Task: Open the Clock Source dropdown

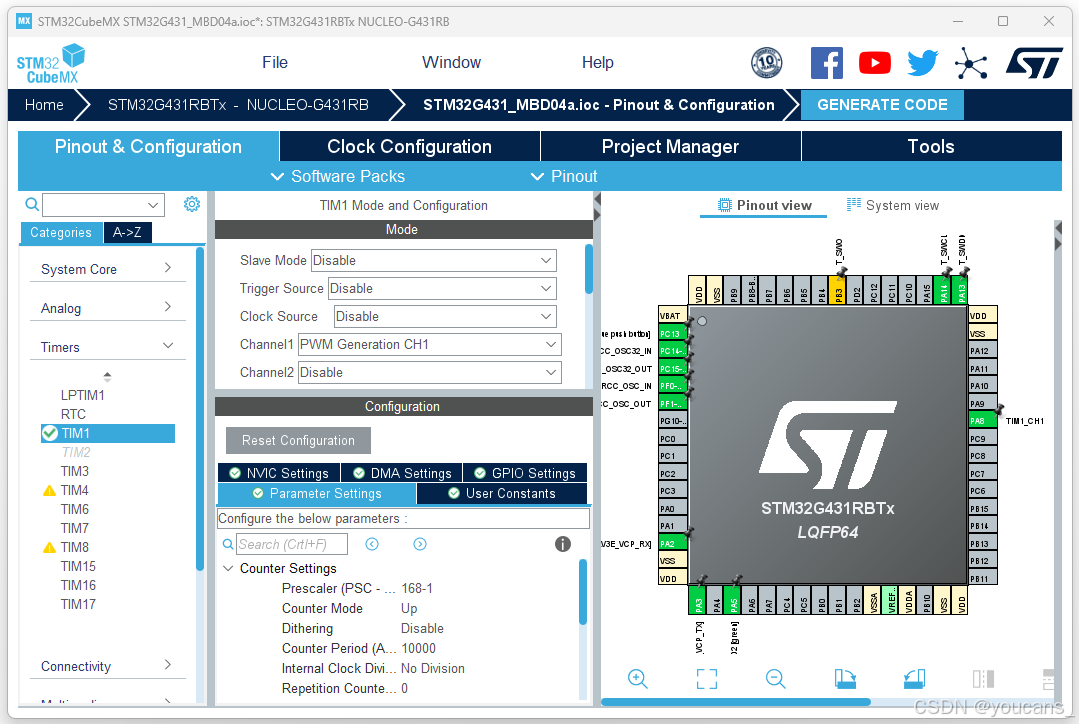Action: (445, 317)
